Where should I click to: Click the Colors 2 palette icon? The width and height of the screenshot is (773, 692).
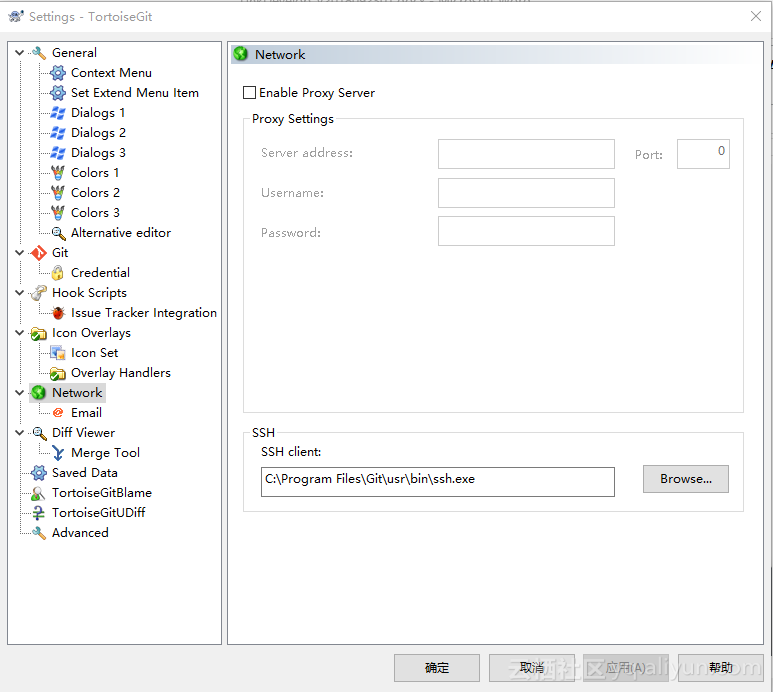point(58,193)
